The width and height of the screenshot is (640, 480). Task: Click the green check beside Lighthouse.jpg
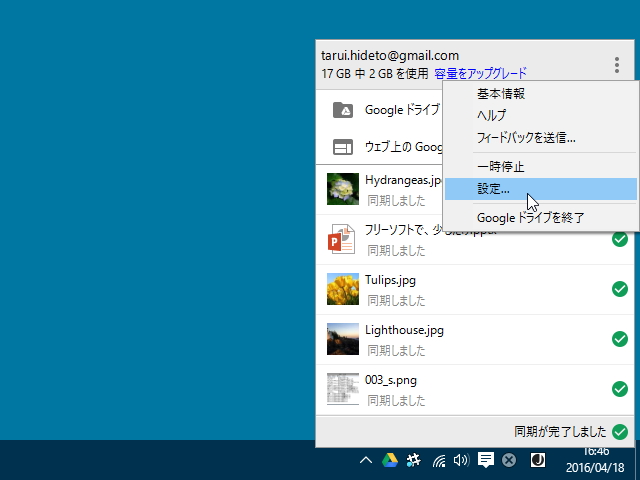[620, 339]
